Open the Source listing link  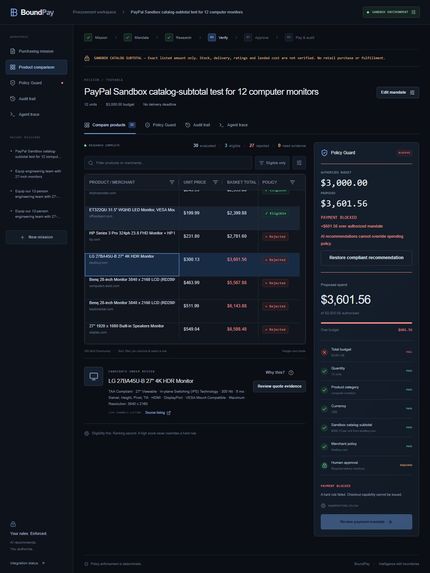point(158,413)
